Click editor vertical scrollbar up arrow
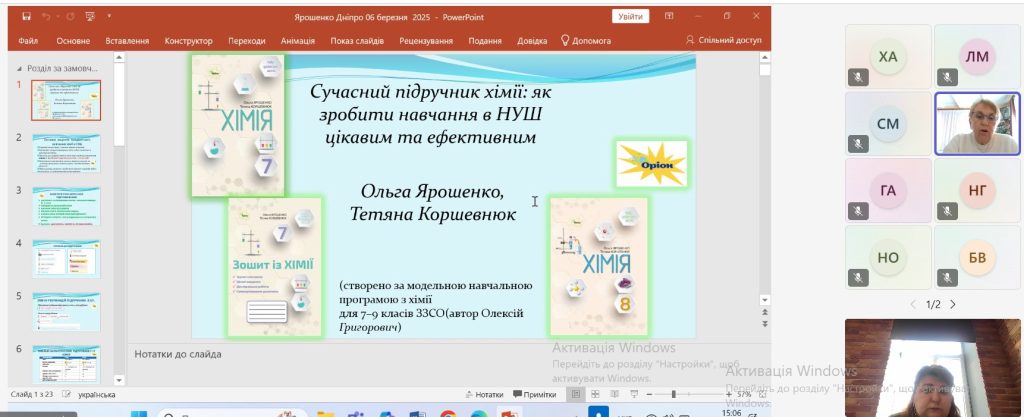The height and width of the screenshot is (417, 1024). coord(765,57)
